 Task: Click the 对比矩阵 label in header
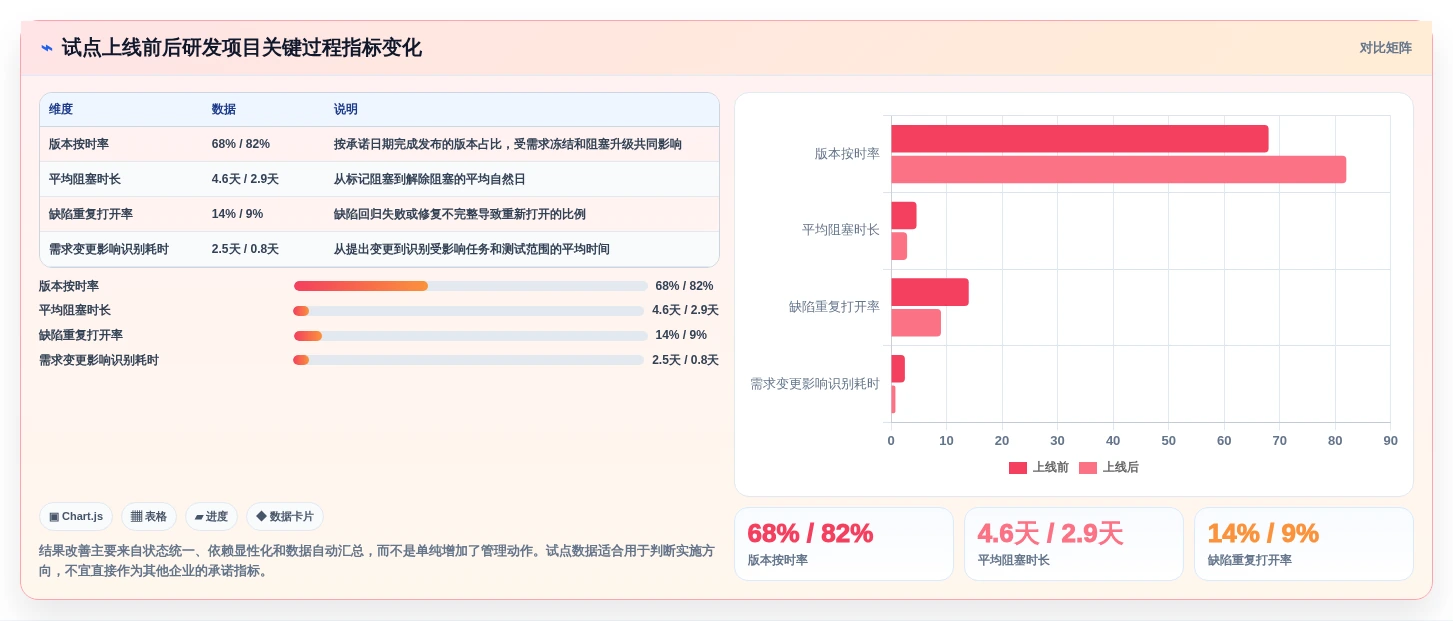pos(1385,48)
